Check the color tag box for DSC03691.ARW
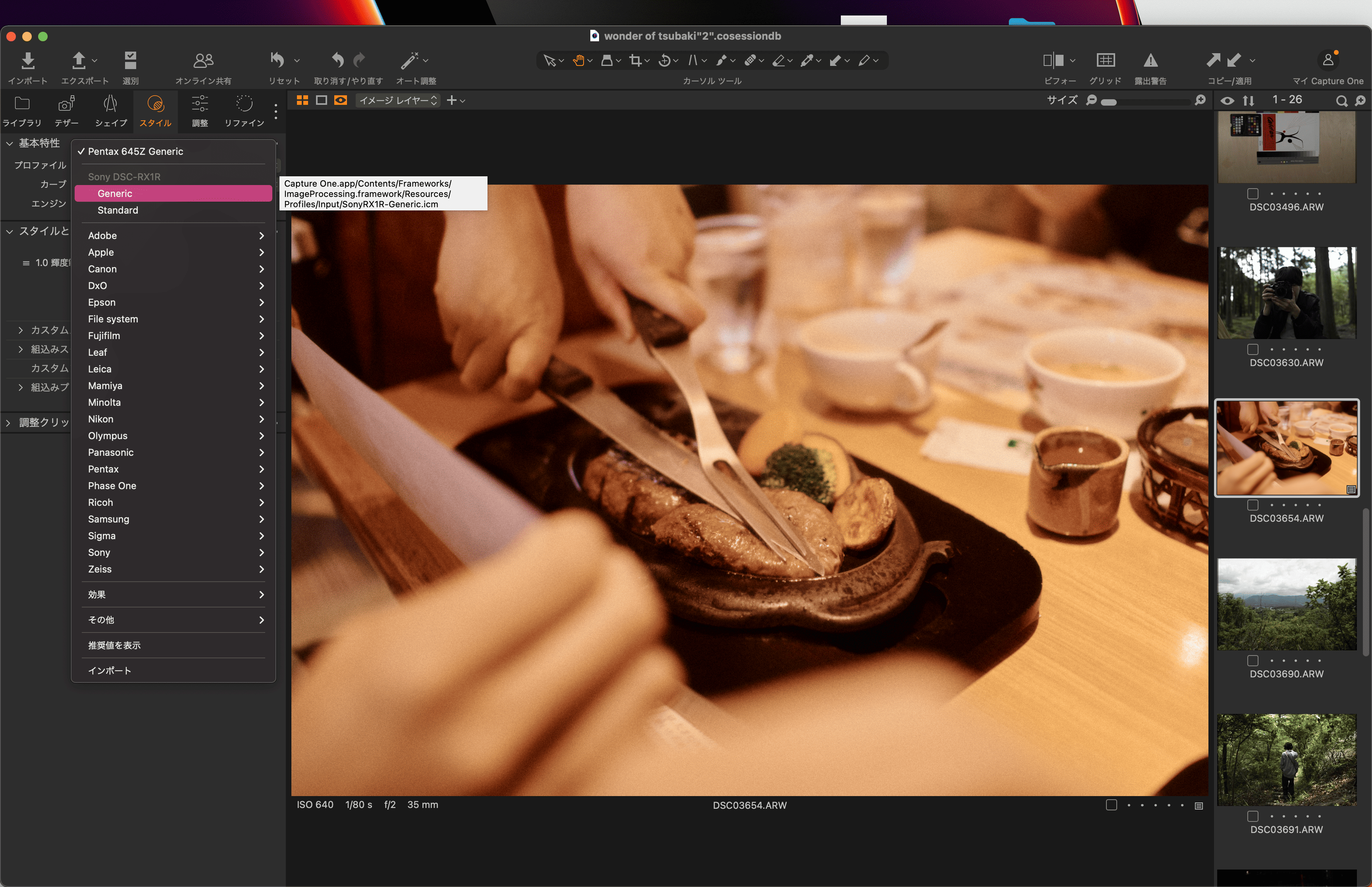This screenshot has height=887, width=1372. point(1253,816)
